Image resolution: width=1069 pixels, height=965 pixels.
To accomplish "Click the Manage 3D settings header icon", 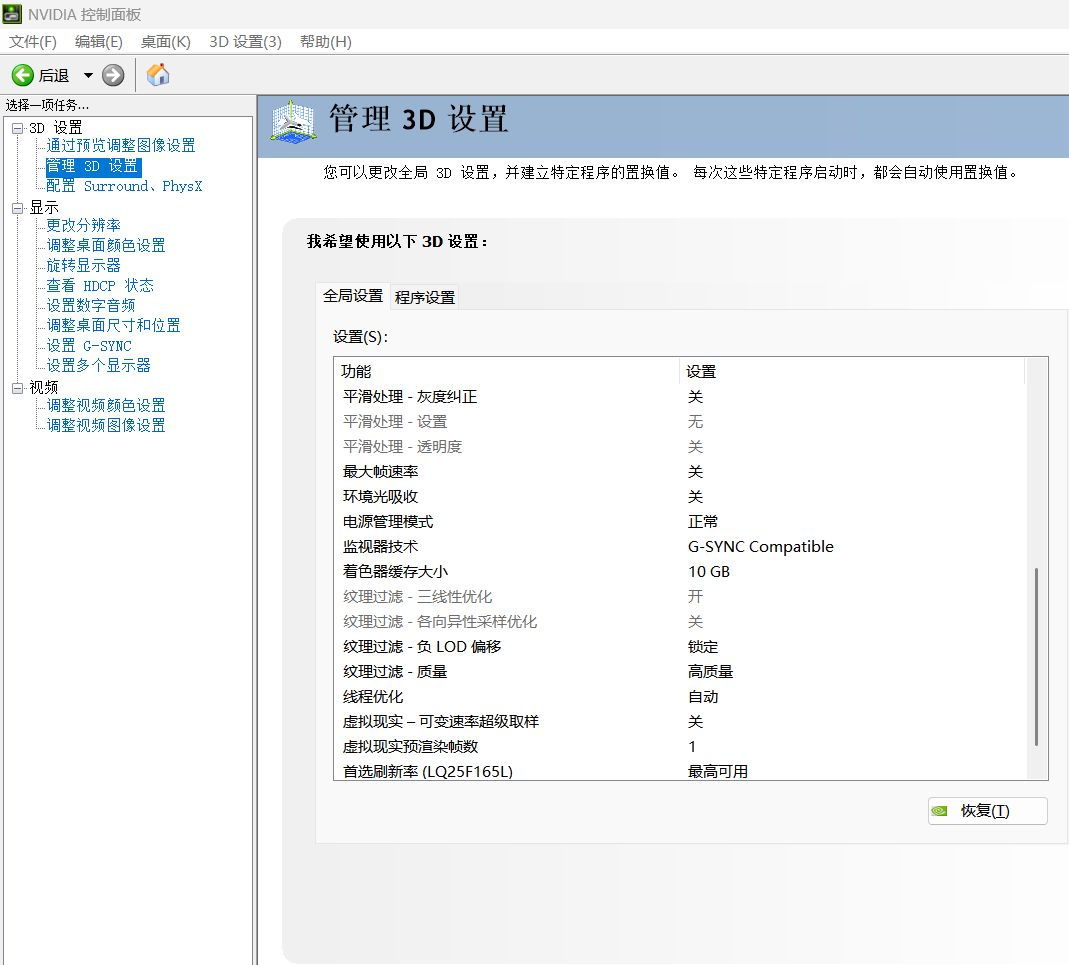I will [294, 123].
